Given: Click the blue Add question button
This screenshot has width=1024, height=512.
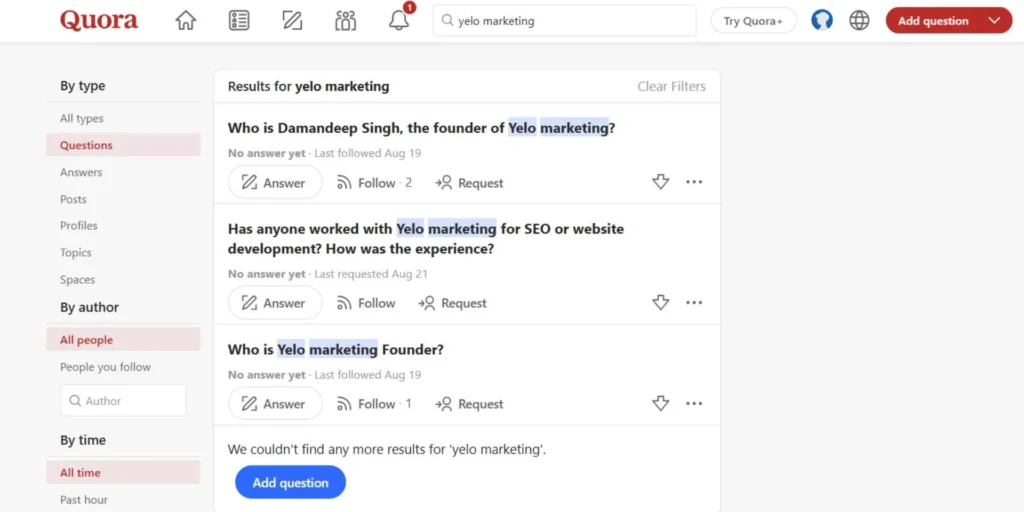Looking at the screenshot, I should 290,483.
